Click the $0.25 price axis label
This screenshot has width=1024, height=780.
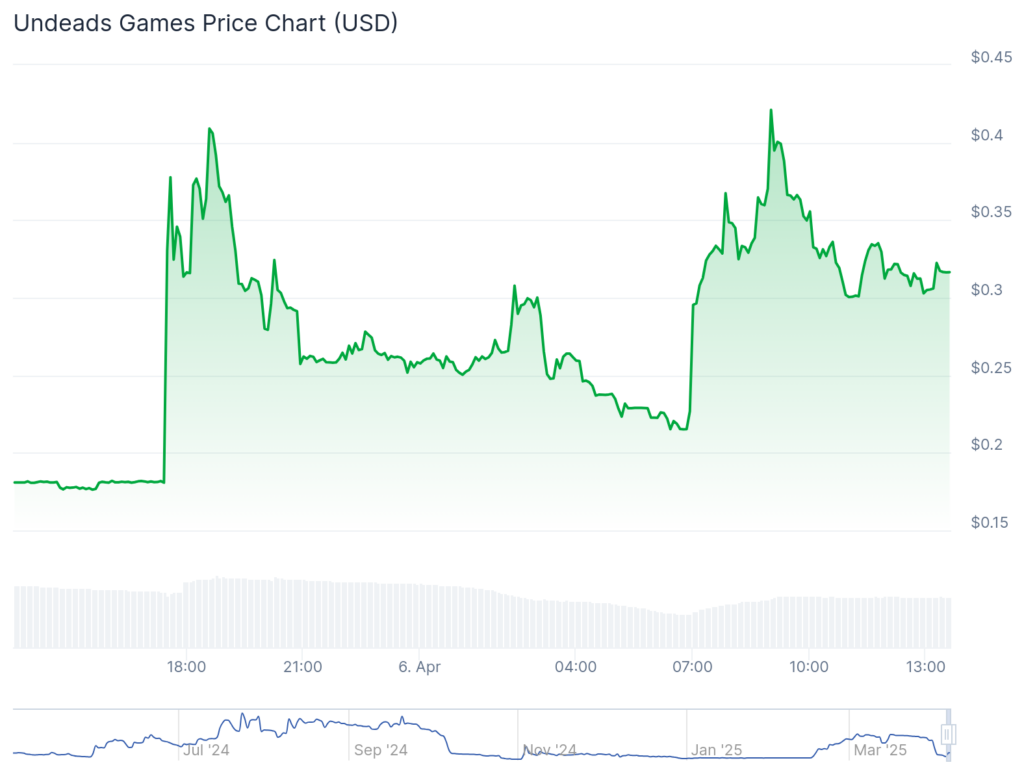point(991,367)
